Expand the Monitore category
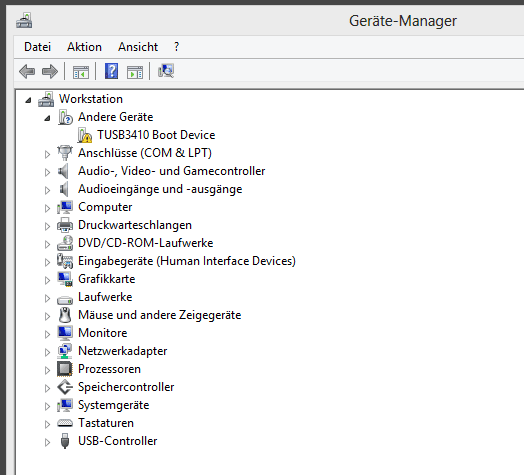 (x=47, y=334)
